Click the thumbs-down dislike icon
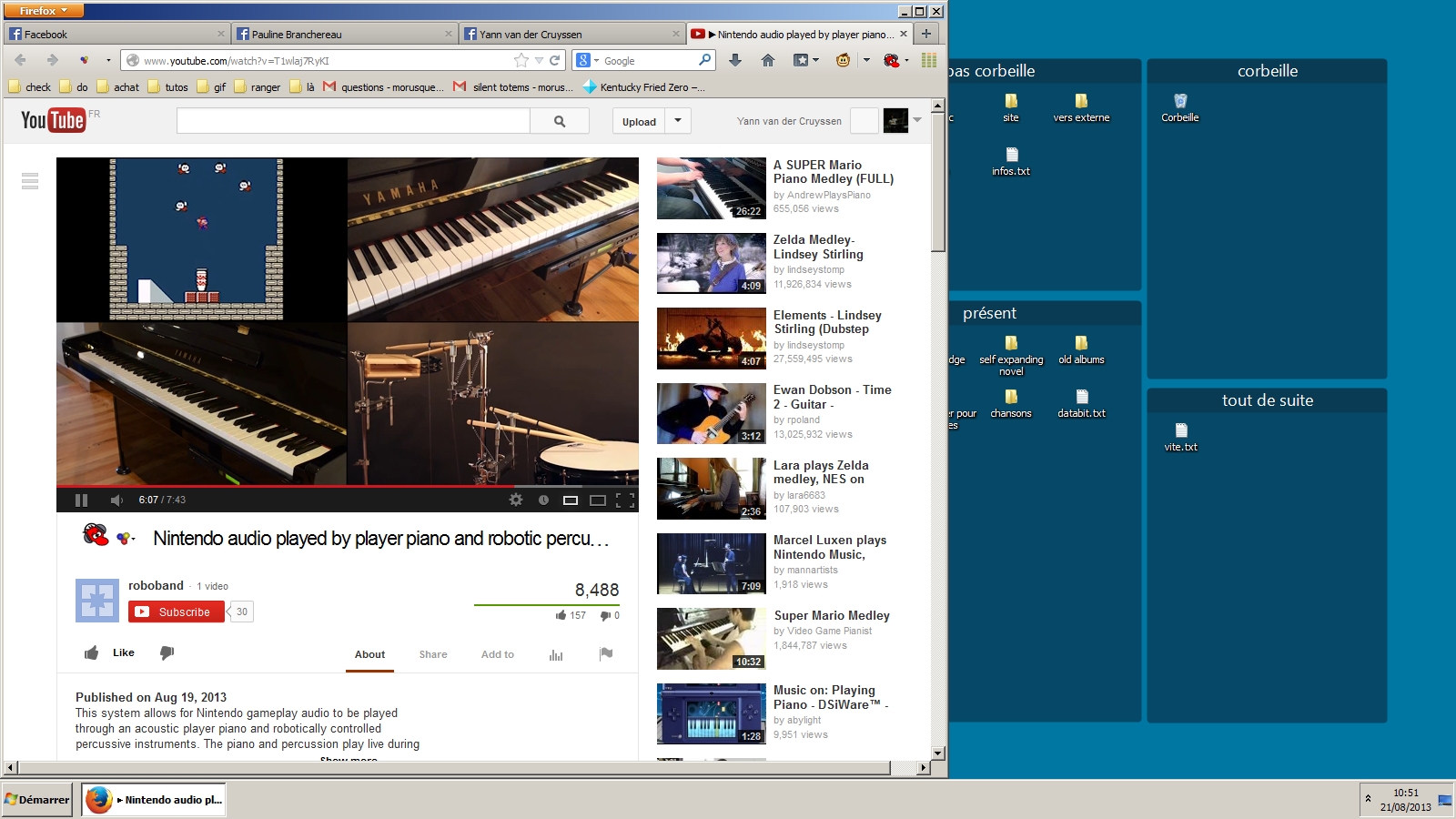 pyautogui.click(x=167, y=652)
